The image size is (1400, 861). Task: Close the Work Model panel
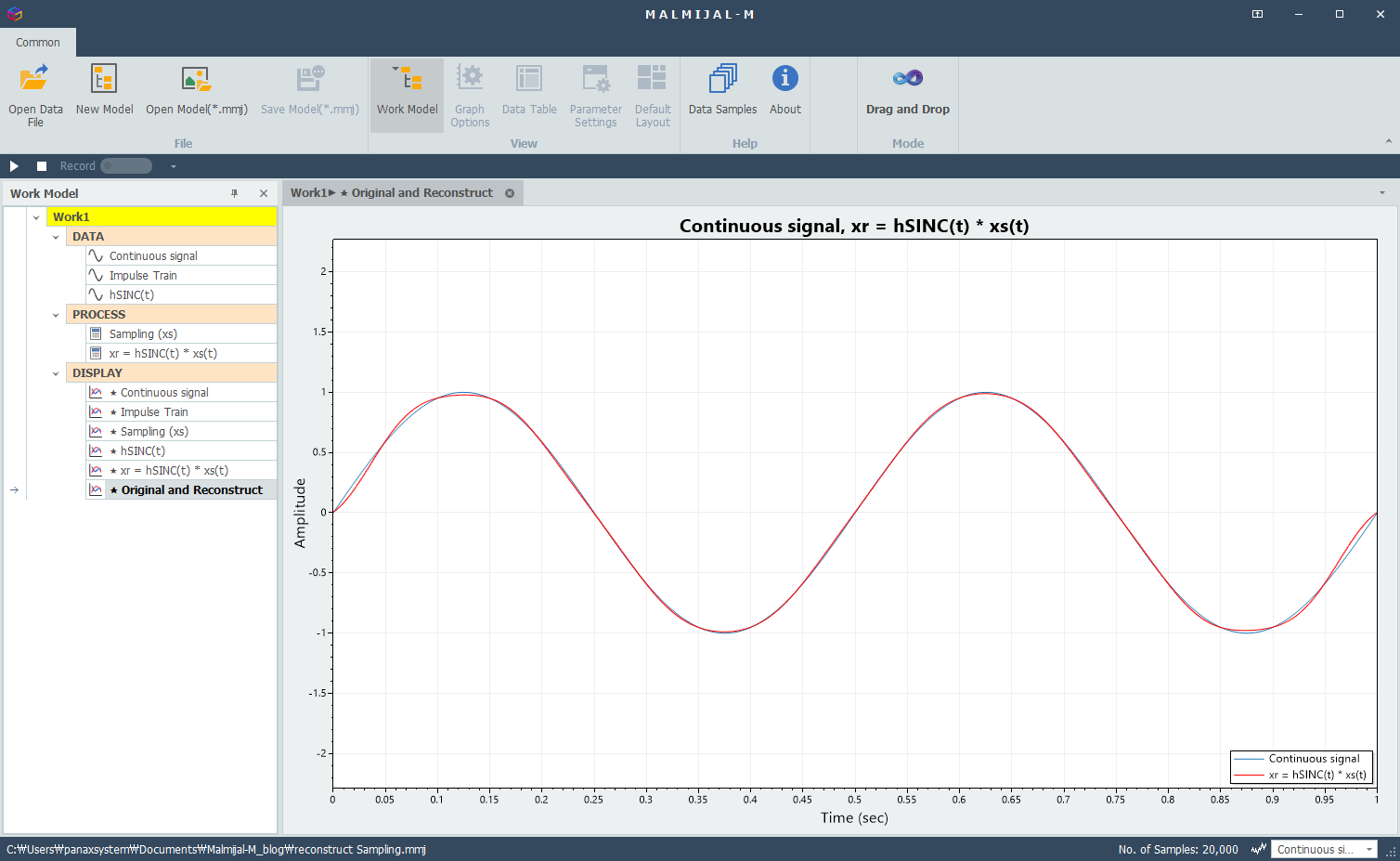pyautogui.click(x=264, y=193)
